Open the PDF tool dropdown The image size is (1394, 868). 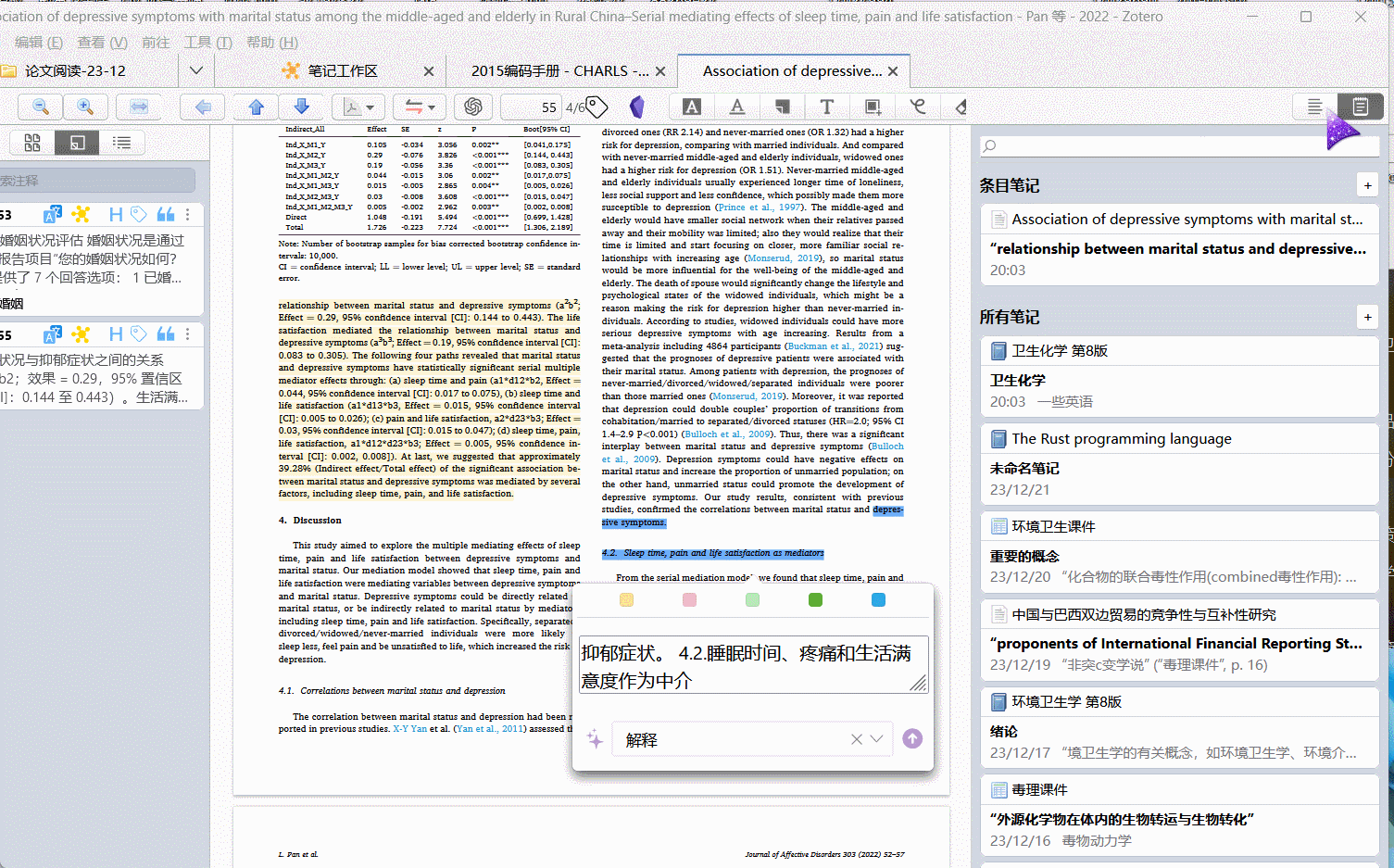pyautogui.click(x=358, y=107)
